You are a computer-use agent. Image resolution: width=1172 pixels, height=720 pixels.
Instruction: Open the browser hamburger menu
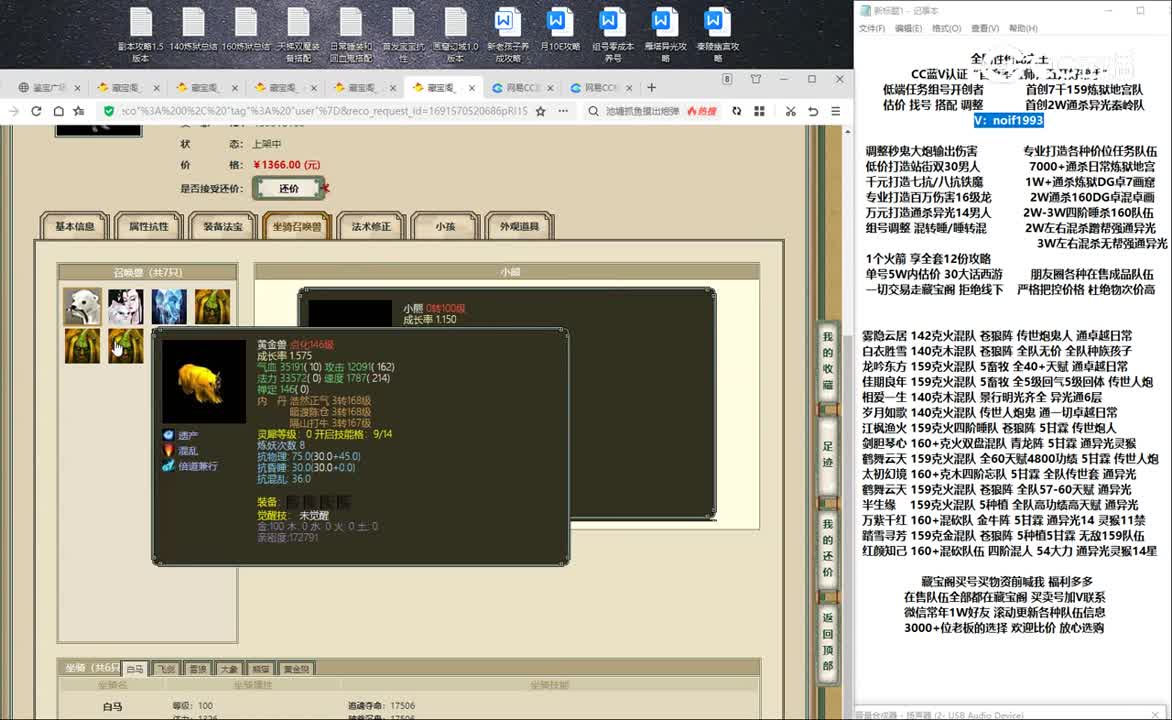click(836, 111)
